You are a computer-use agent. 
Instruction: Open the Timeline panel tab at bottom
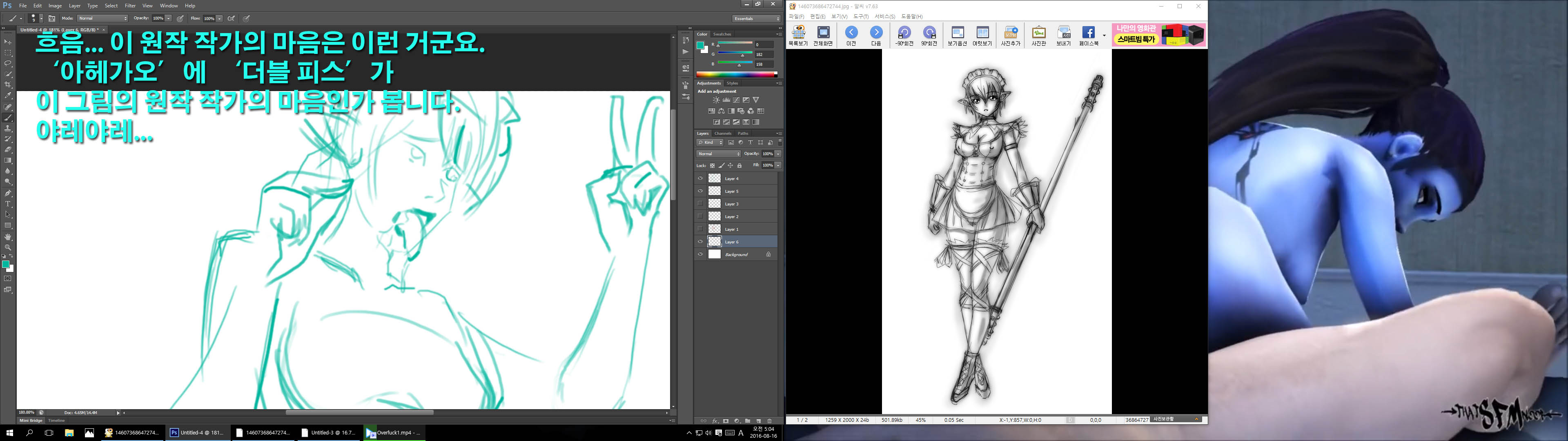(57, 420)
